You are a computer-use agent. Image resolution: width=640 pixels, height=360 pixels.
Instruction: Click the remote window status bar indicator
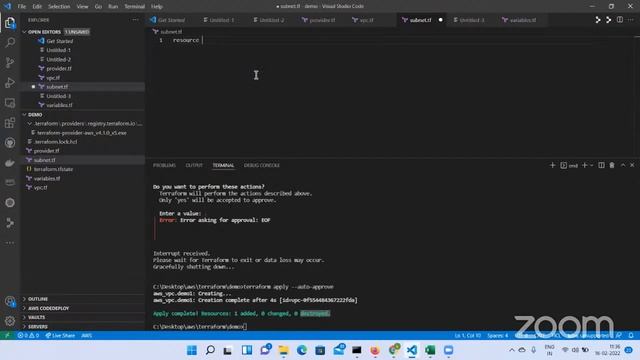point(7,336)
